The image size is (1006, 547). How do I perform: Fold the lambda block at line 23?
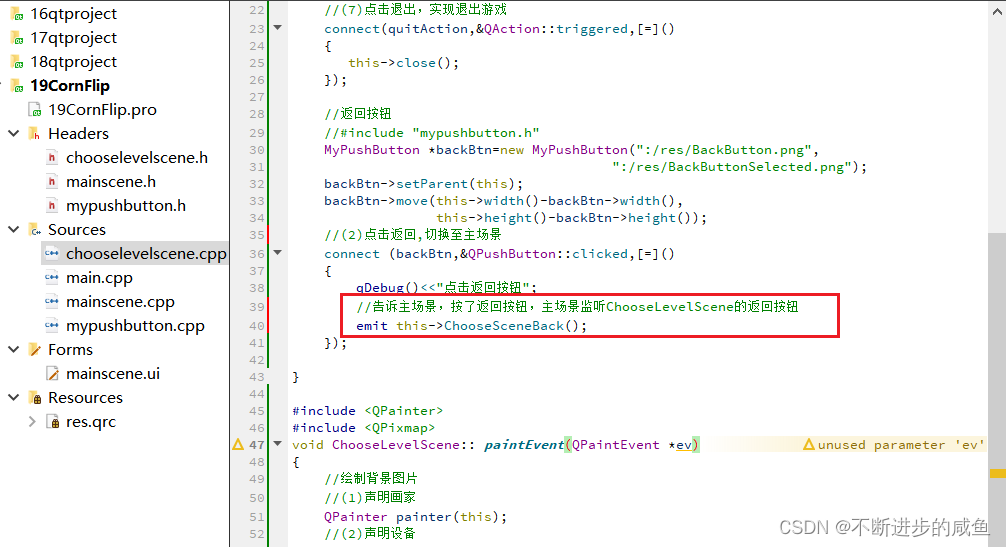(278, 28)
